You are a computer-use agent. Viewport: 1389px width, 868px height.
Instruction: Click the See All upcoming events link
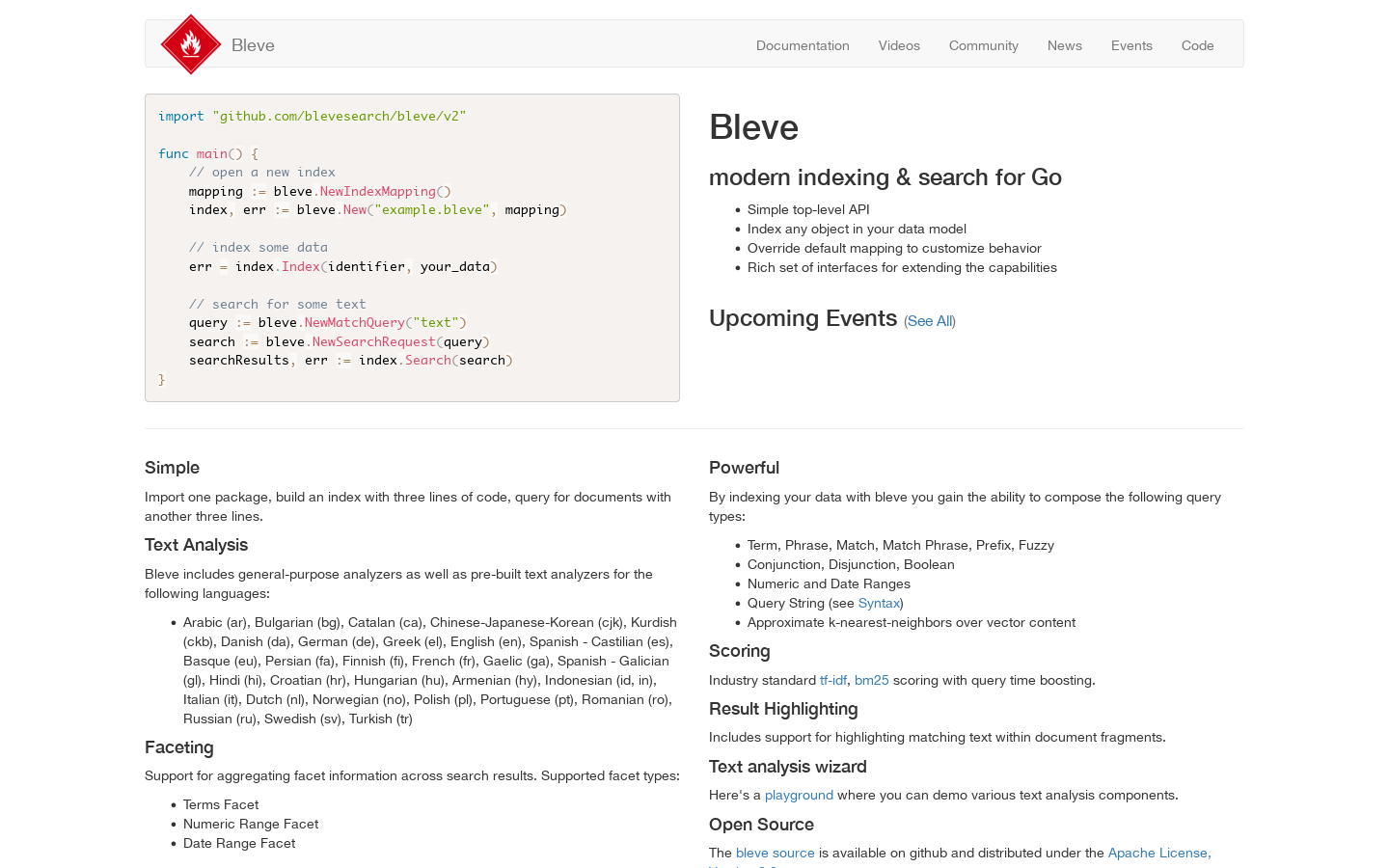pyautogui.click(x=930, y=321)
